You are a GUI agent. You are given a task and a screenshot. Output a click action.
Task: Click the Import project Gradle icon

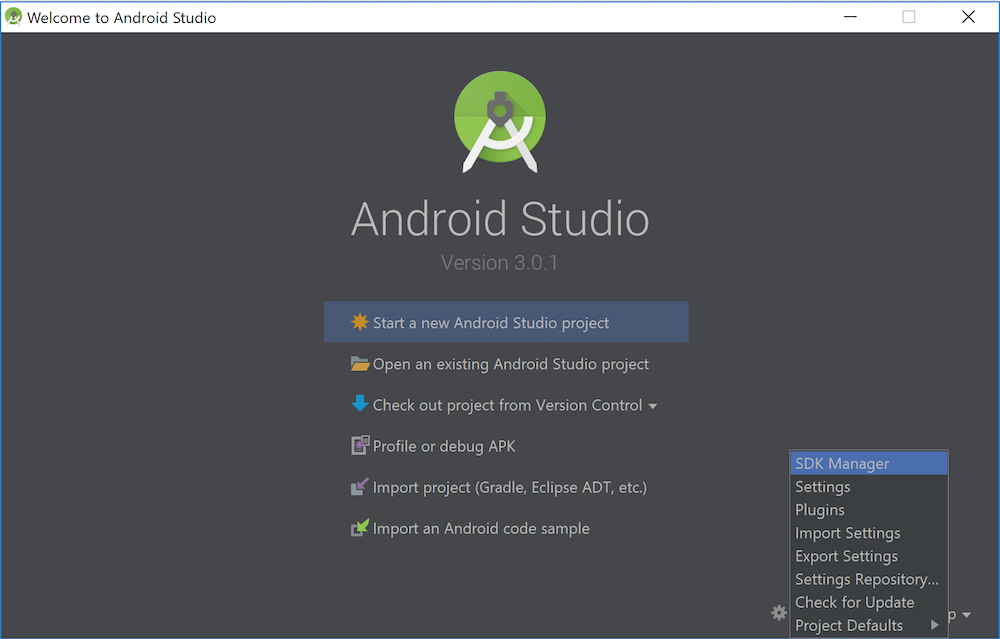point(361,487)
